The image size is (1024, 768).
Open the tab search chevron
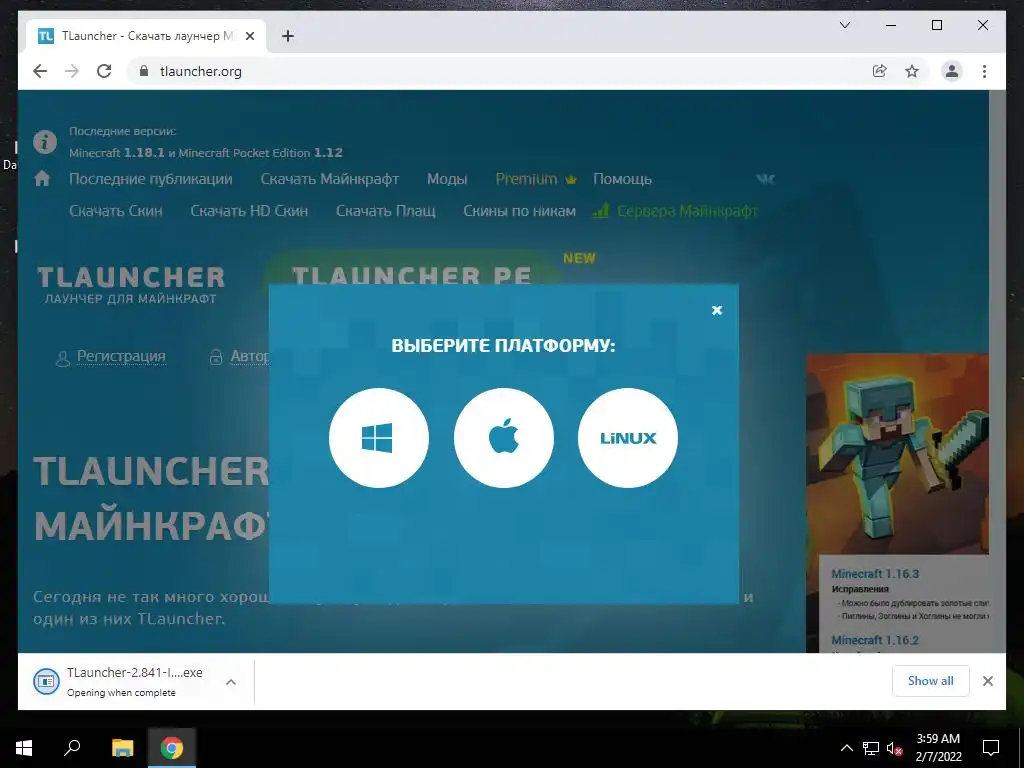(x=844, y=25)
